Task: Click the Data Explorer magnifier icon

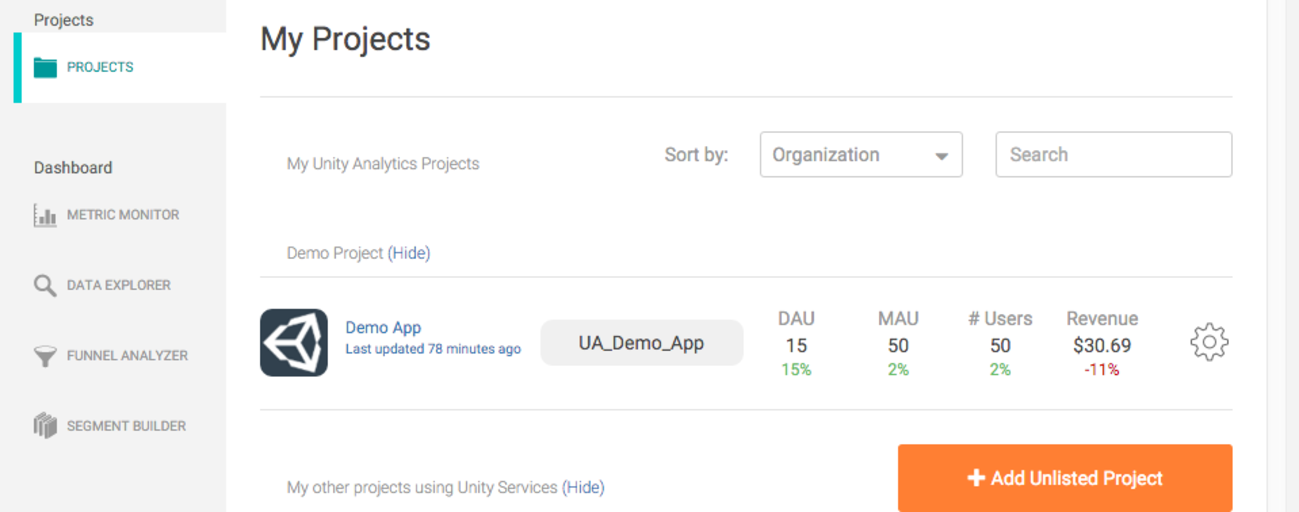Action: tap(45, 286)
